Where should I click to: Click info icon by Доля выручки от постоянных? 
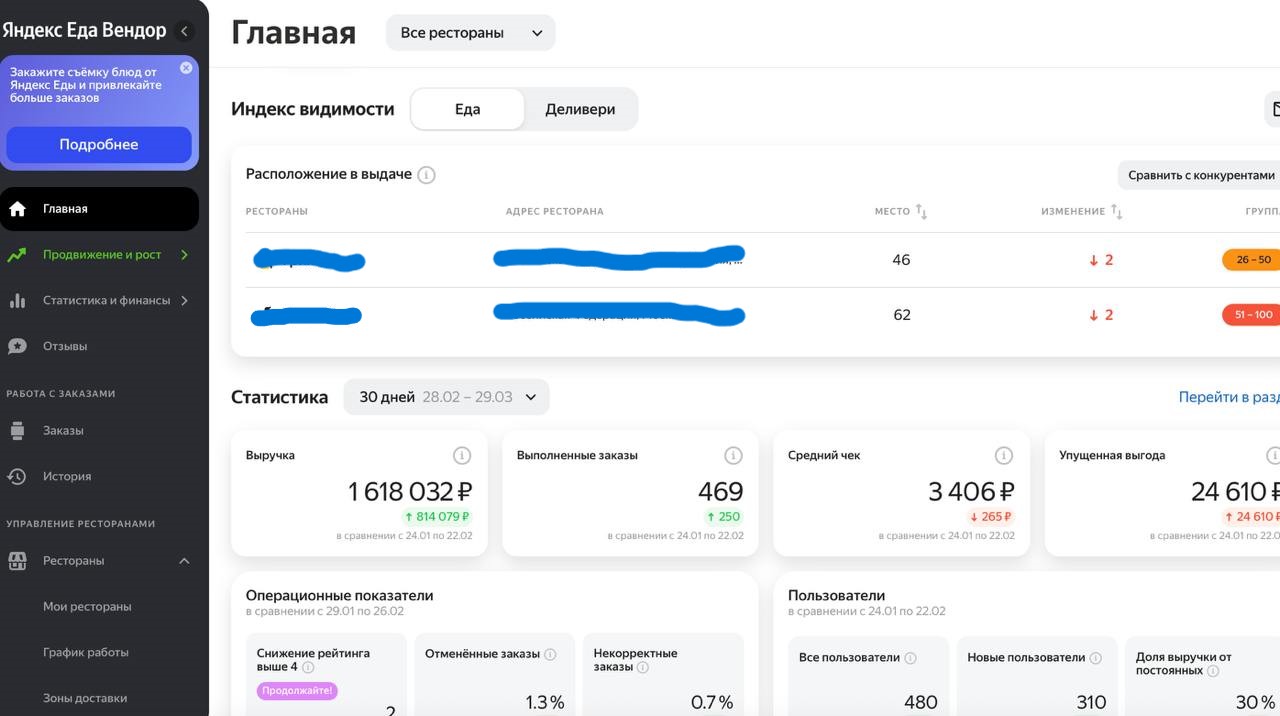(x=1213, y=672)
